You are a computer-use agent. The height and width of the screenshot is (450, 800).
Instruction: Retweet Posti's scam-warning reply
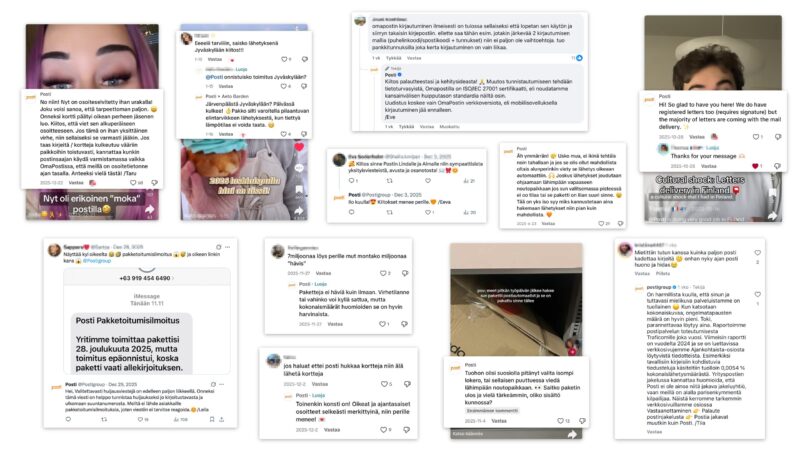pos(104,419)
